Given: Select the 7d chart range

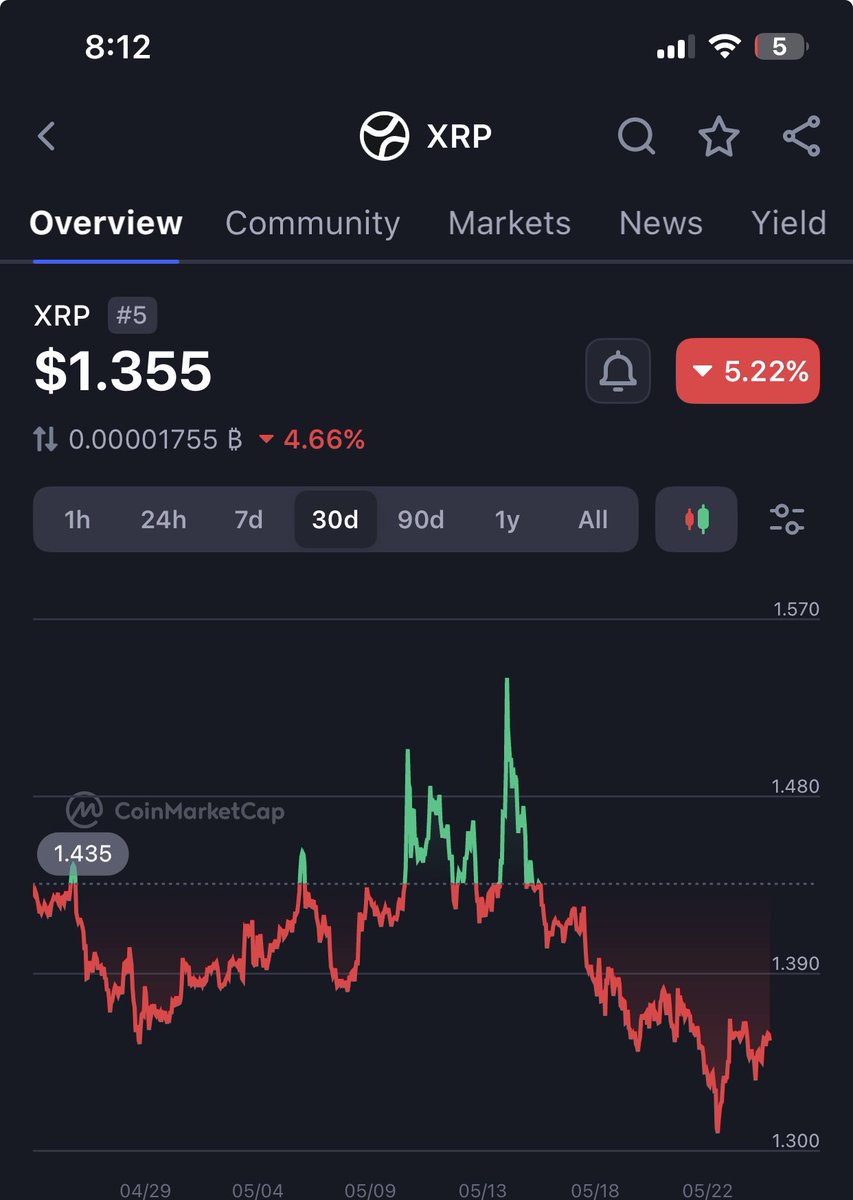Looking at the screenshot, I should point(248,520).
